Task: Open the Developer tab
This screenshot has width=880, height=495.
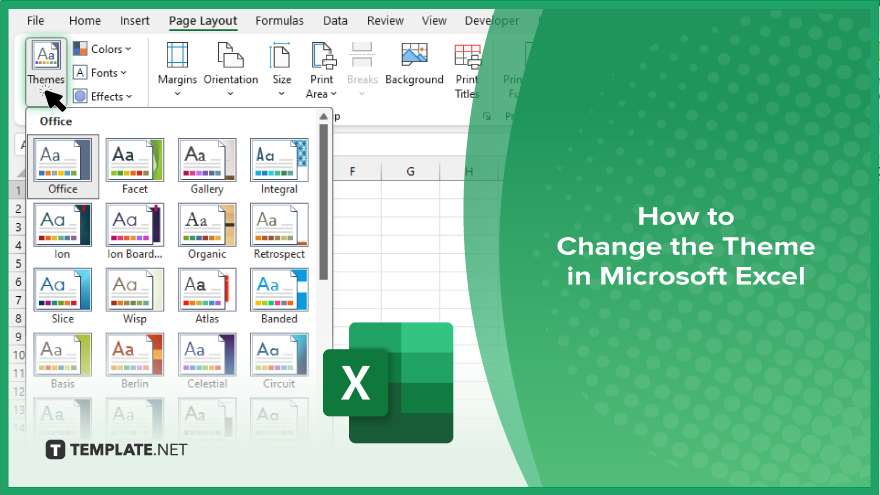Action: (x=492, y=21)
